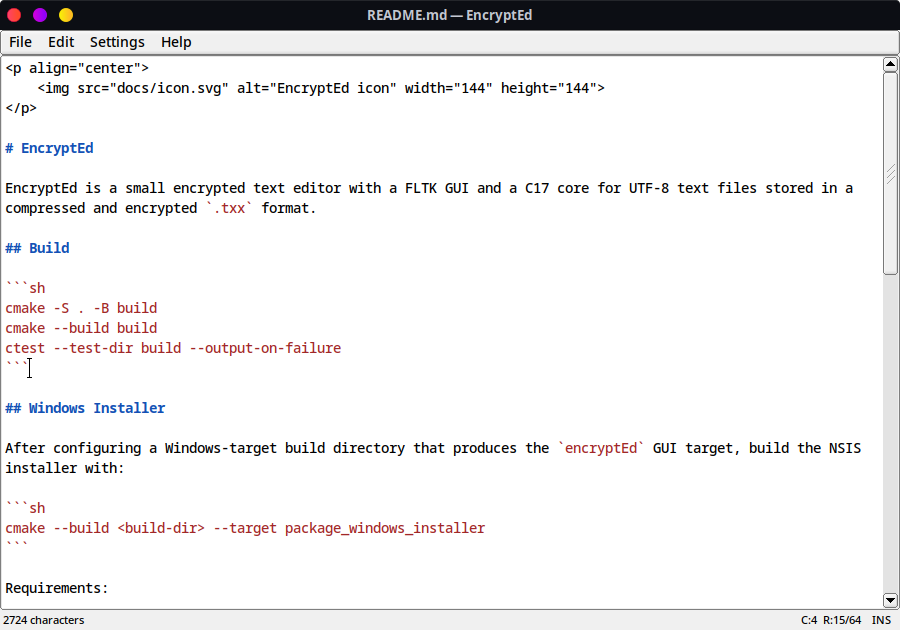The height and width of the screenshot is (630, 900).
Task: Click the '## Build' heading
Action: point(37,248)
